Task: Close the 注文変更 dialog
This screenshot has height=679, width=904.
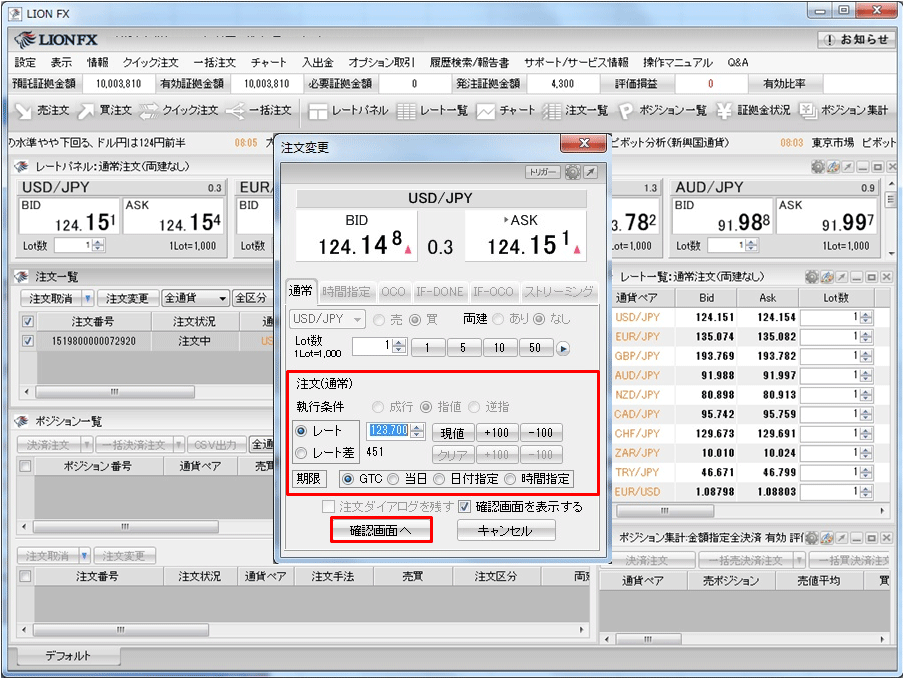Action: [583, 144]
